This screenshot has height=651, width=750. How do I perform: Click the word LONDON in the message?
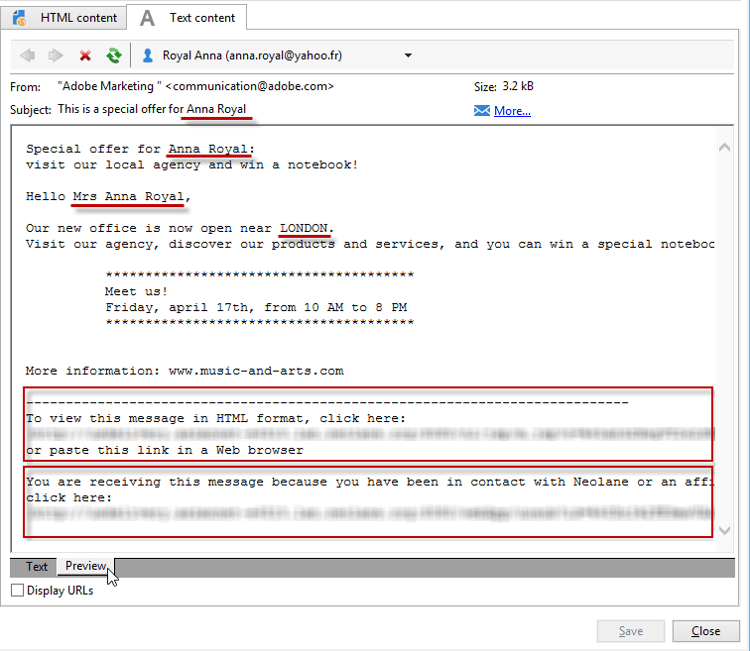[x=304, y=228]
